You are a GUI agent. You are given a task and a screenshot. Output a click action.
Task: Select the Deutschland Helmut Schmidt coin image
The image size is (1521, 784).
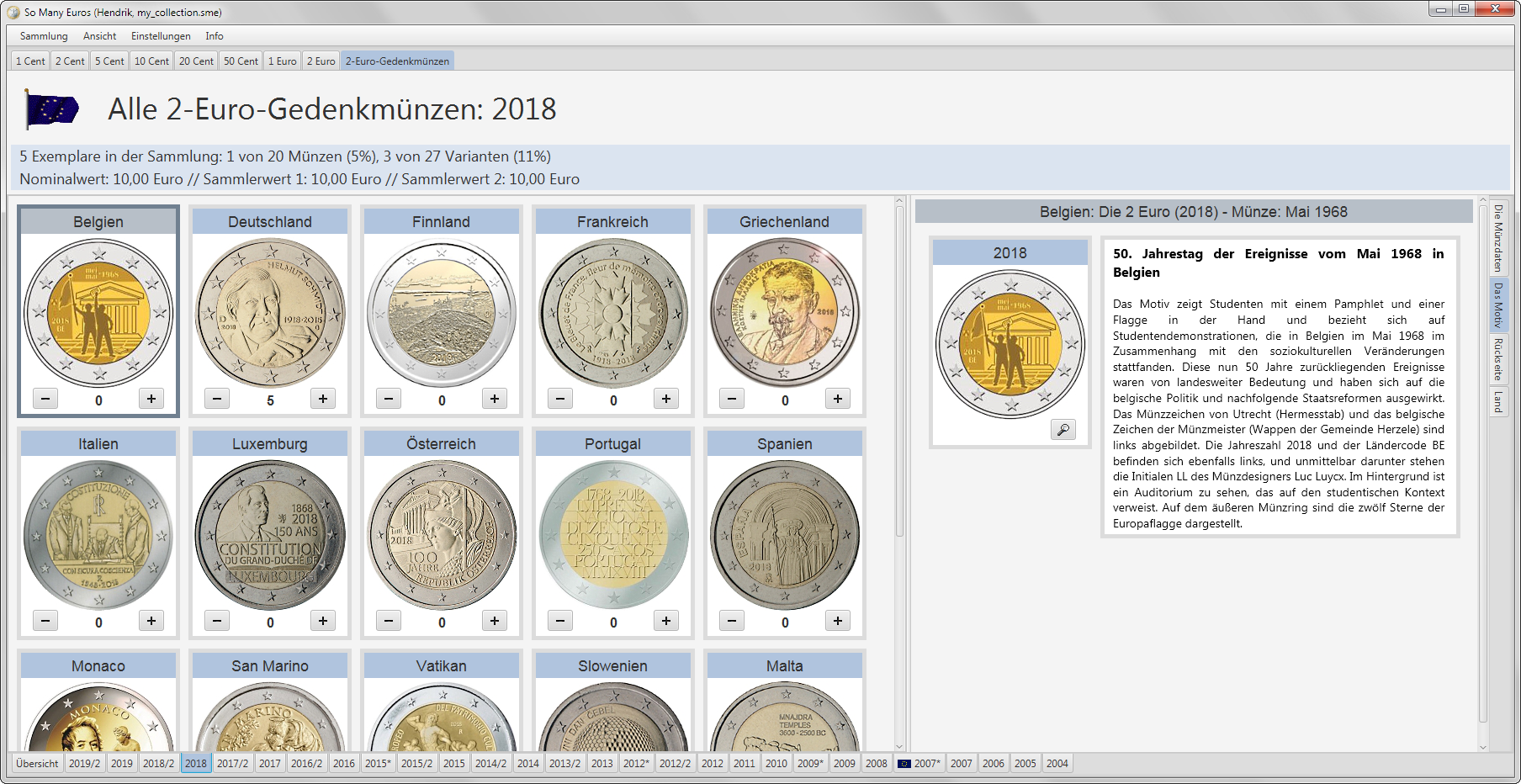pos(270,313)
